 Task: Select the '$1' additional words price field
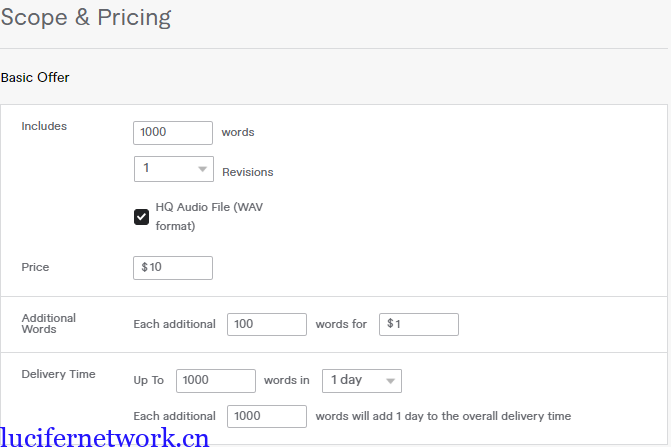point(418,324)
